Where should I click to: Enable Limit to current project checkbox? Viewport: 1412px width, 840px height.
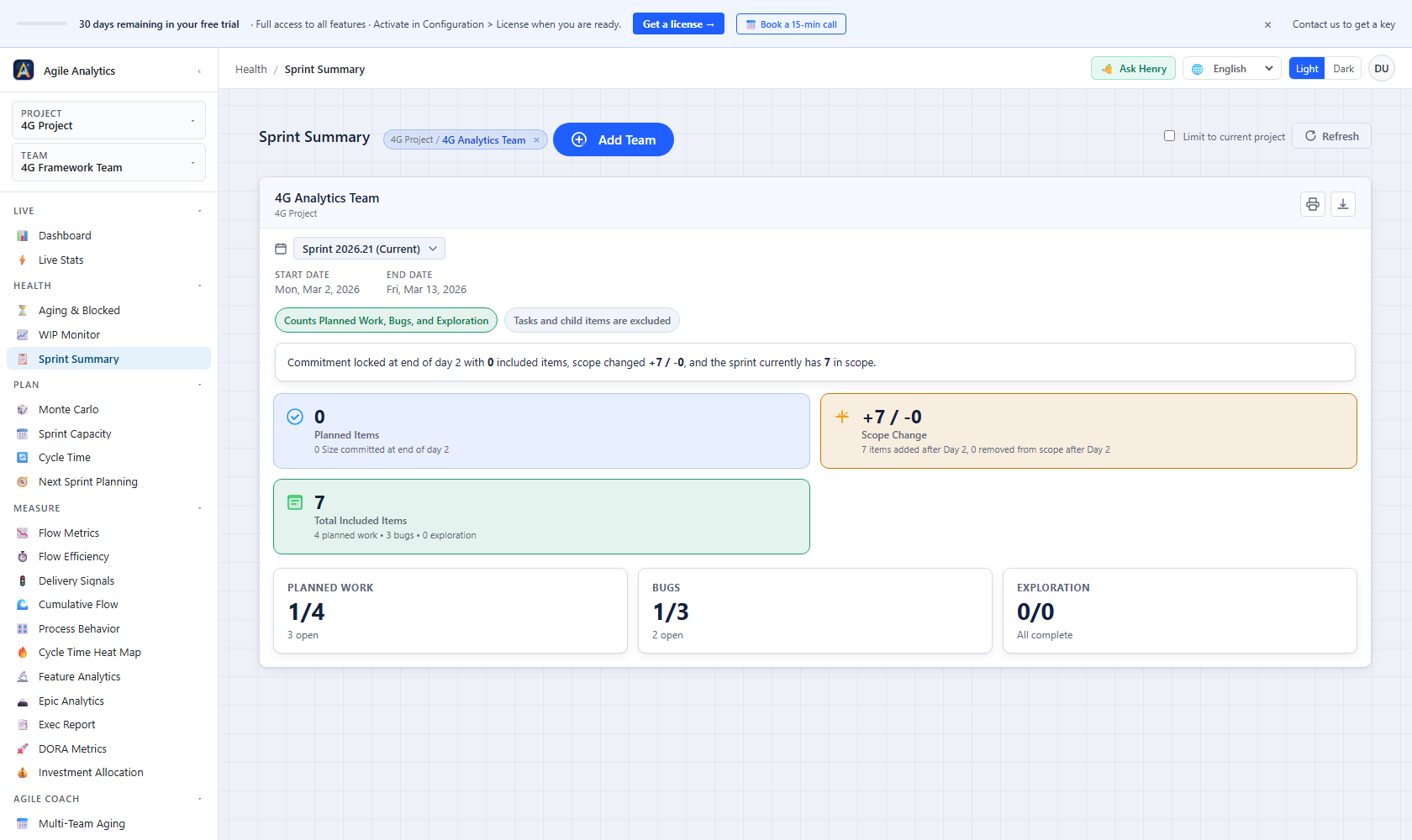click(1169, 136)
